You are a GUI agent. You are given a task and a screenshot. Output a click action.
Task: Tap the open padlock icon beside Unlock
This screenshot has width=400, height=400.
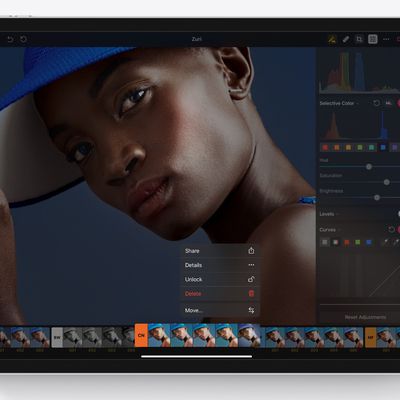tap(251, 279)
